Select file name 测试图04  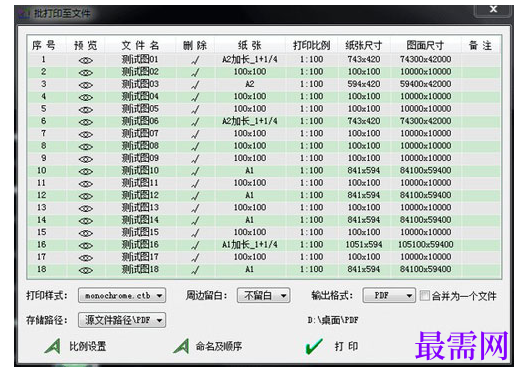[140, 97]
